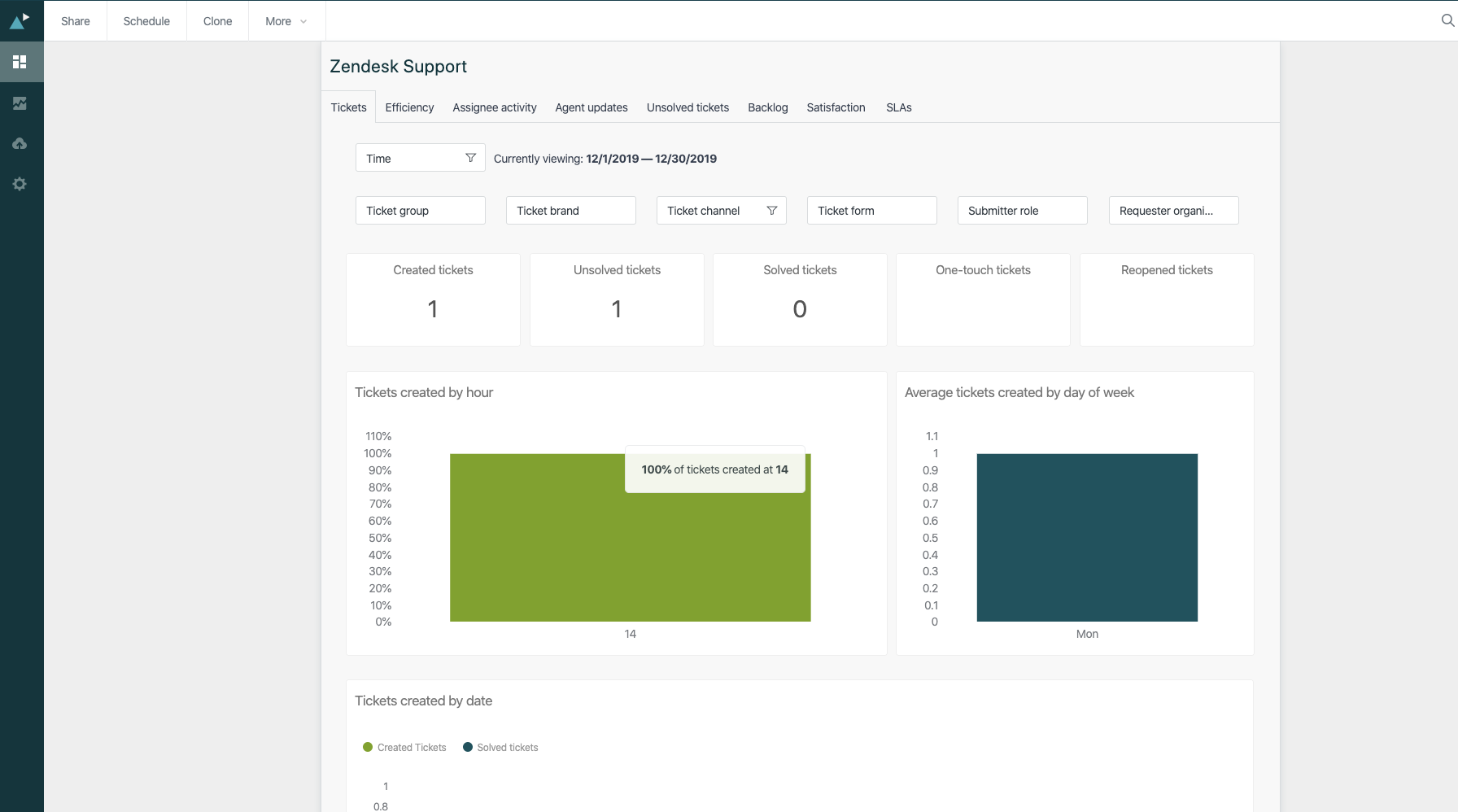Image resolution: width=1458 pixels, height=812 pixels.
Task: Click the search magnifier icon
Action: pos(1447,20)
